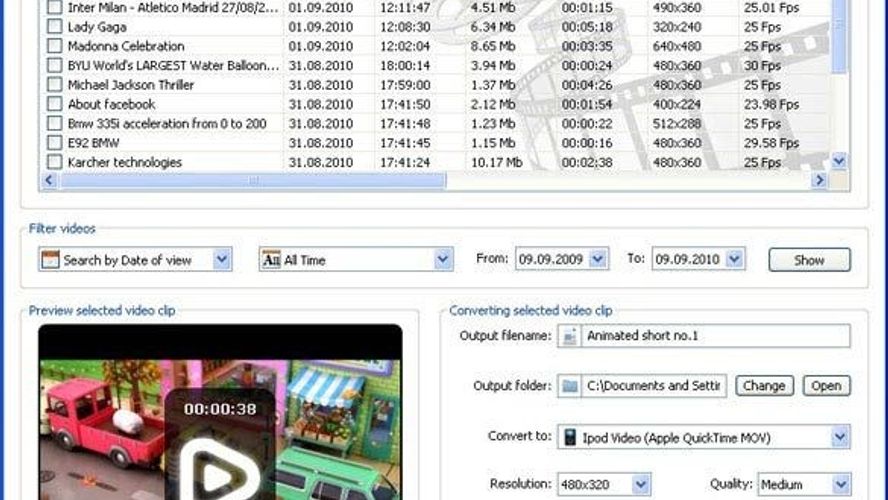Click the vertical scrollbar thumb of video list
Screen dimensions: 888x500
click(839, 36)
